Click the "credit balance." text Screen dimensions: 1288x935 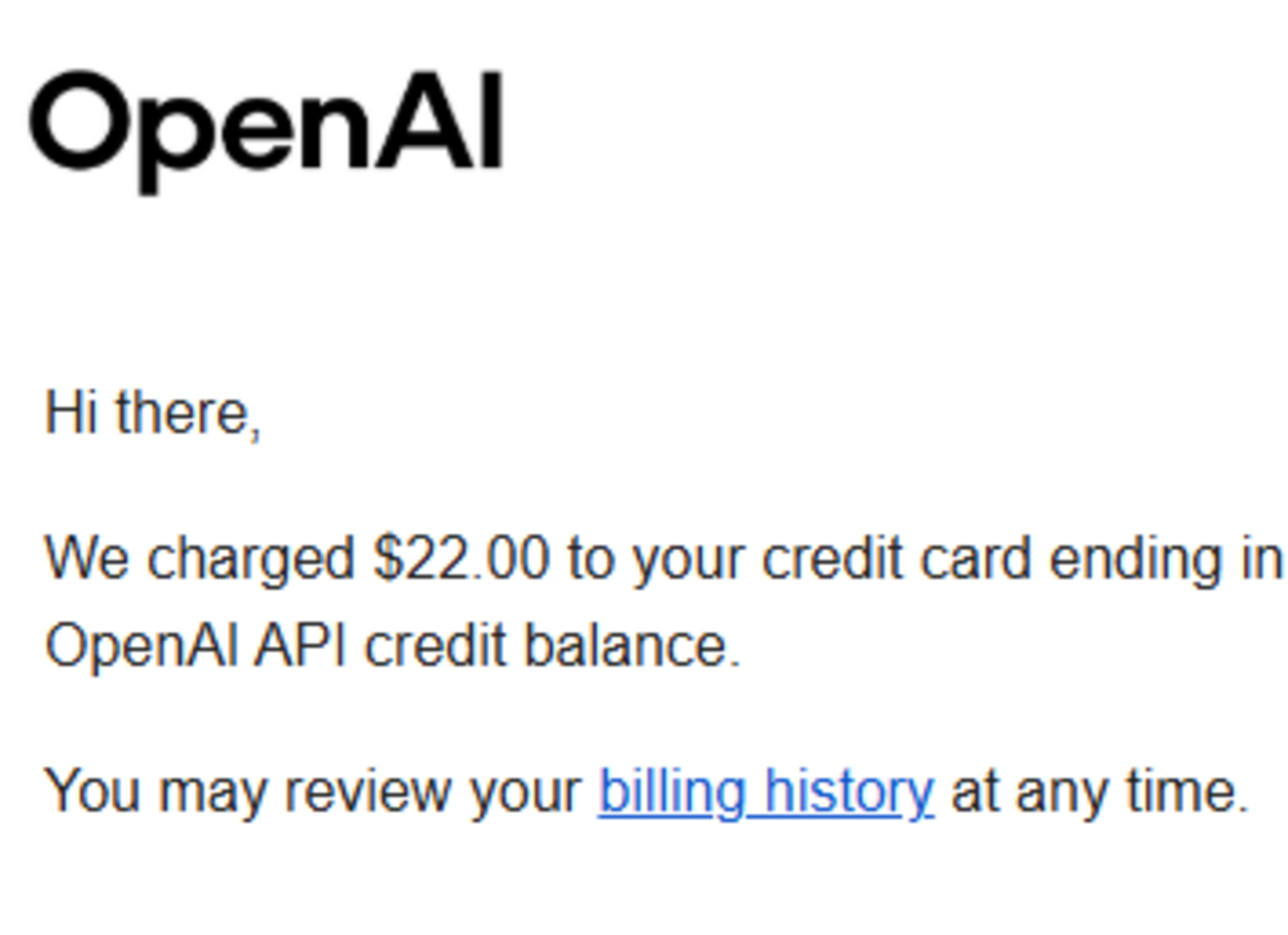coord(553,647)
